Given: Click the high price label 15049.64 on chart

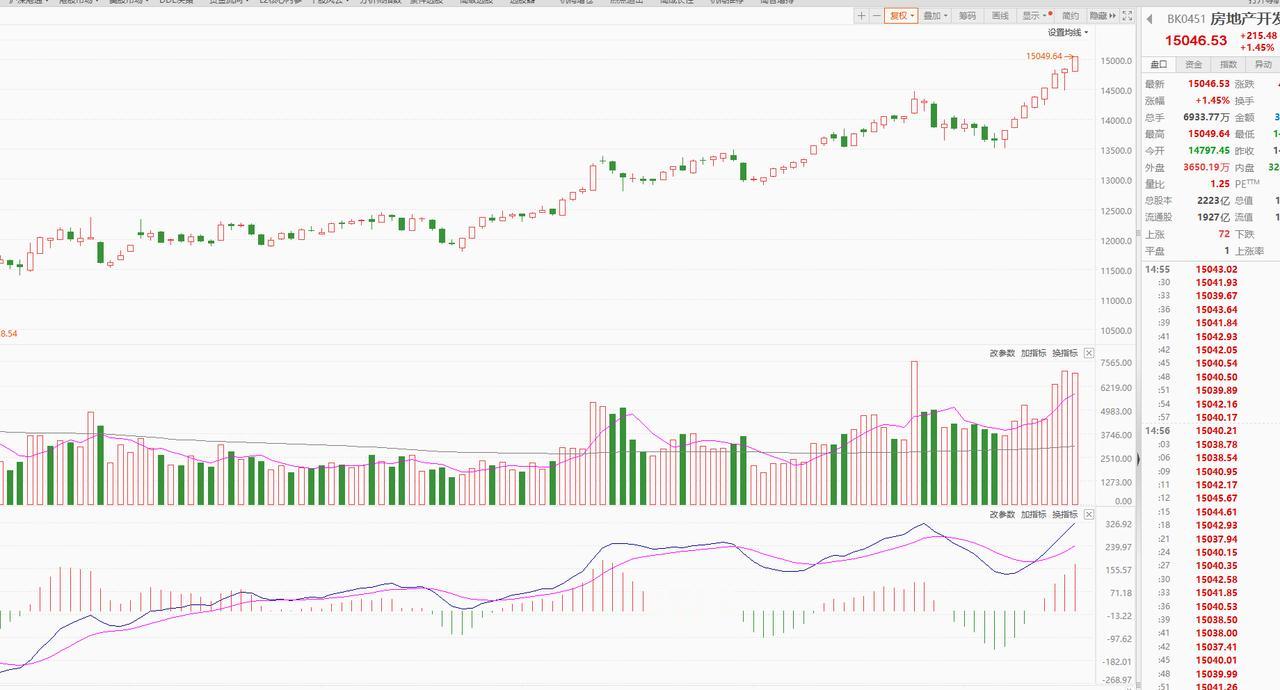Looking at the screenshot, I should pos(1044,56).
